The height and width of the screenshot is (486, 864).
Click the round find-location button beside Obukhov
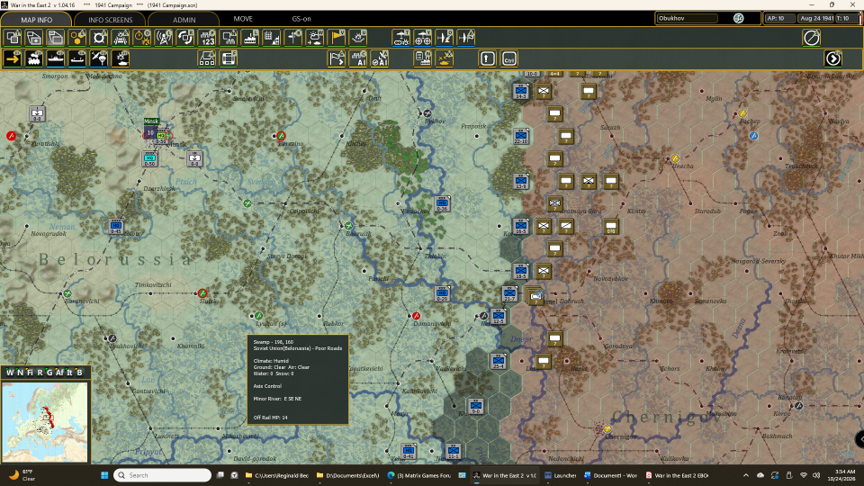coord(738,18)
